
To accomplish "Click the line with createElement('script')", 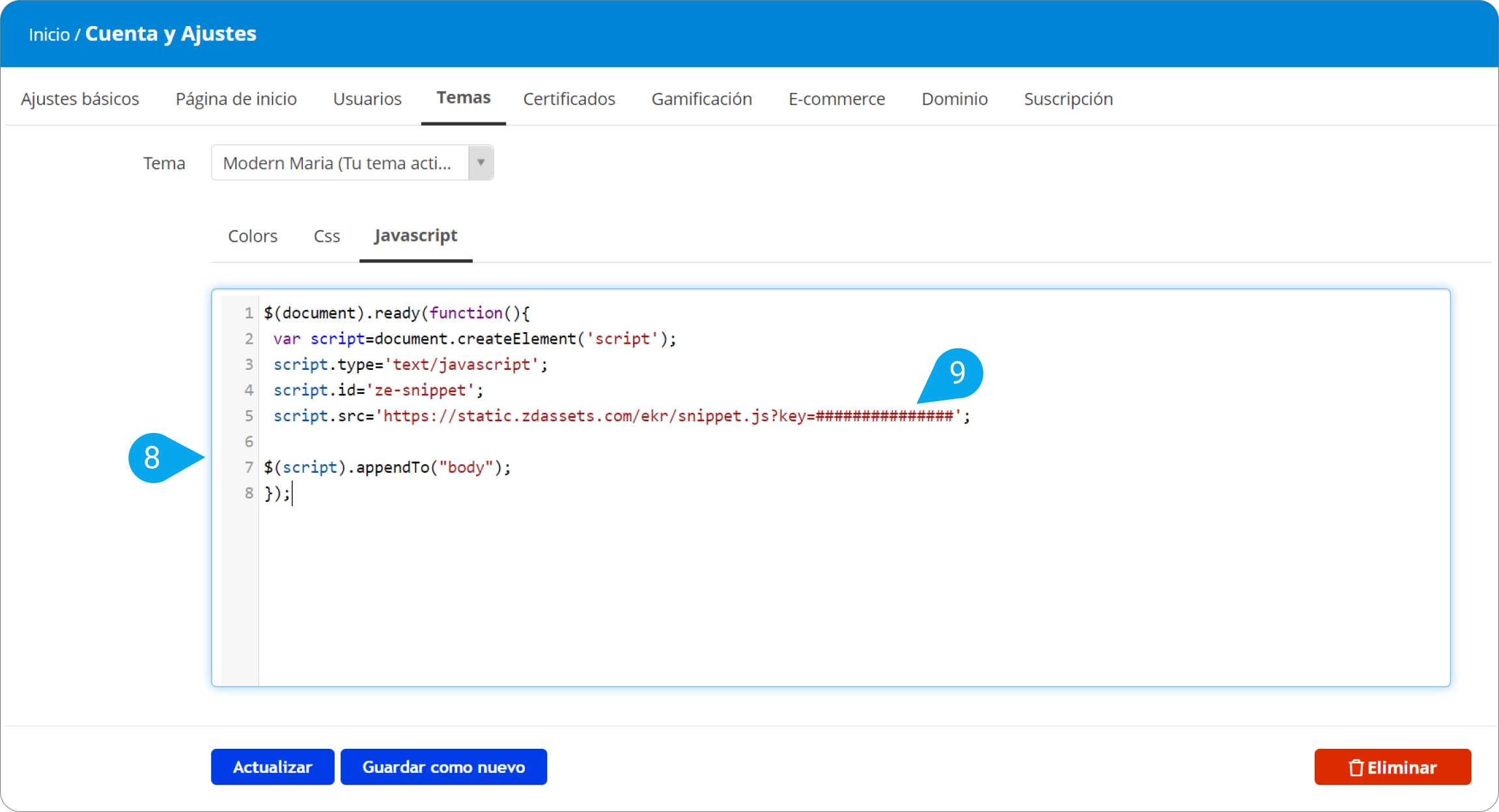I will (x=475, y=339).
